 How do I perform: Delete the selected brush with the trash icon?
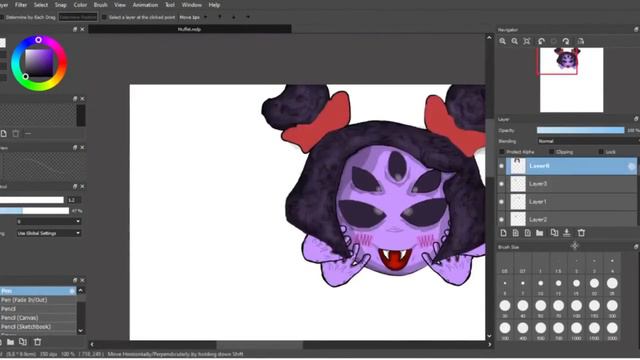pyautogui.click(x=38, y=342)
